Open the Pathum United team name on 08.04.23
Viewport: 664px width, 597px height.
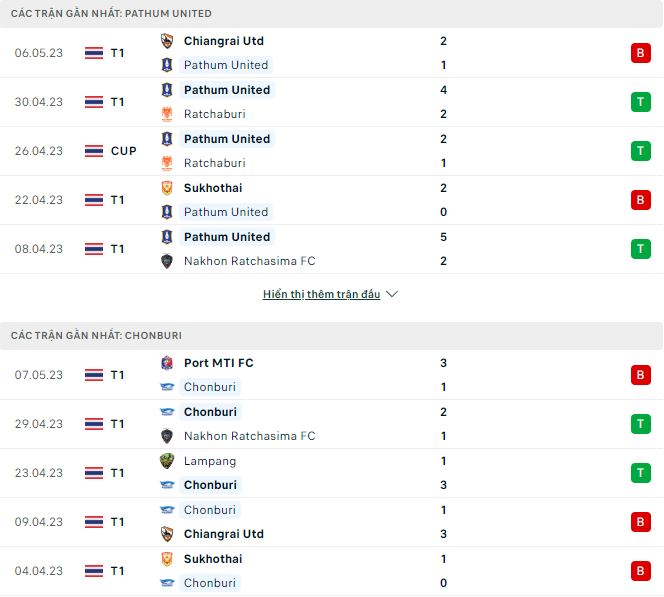click(227, 237)
